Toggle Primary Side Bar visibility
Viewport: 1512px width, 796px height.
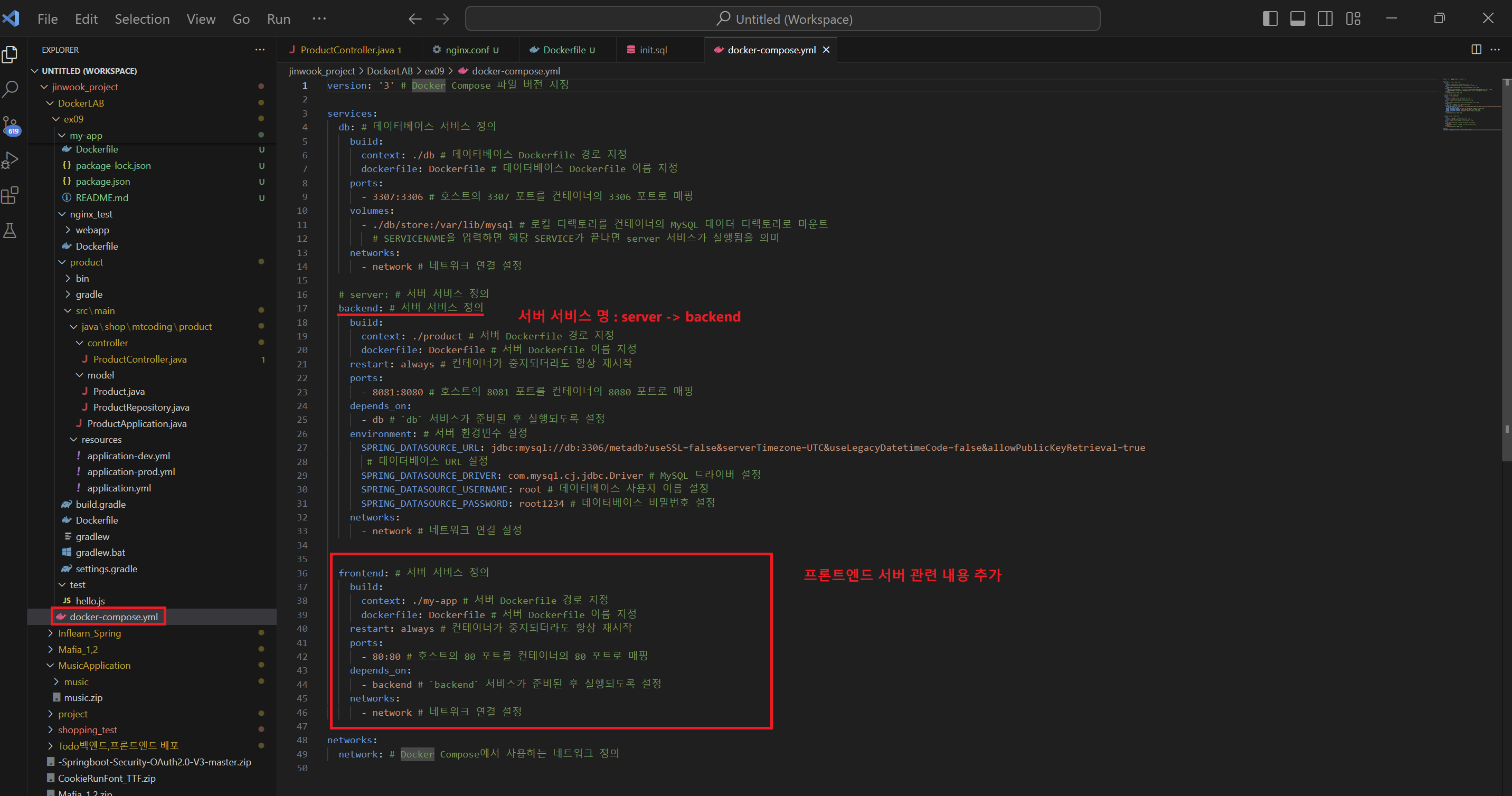pyautogui.click(x=1270, y=19)
